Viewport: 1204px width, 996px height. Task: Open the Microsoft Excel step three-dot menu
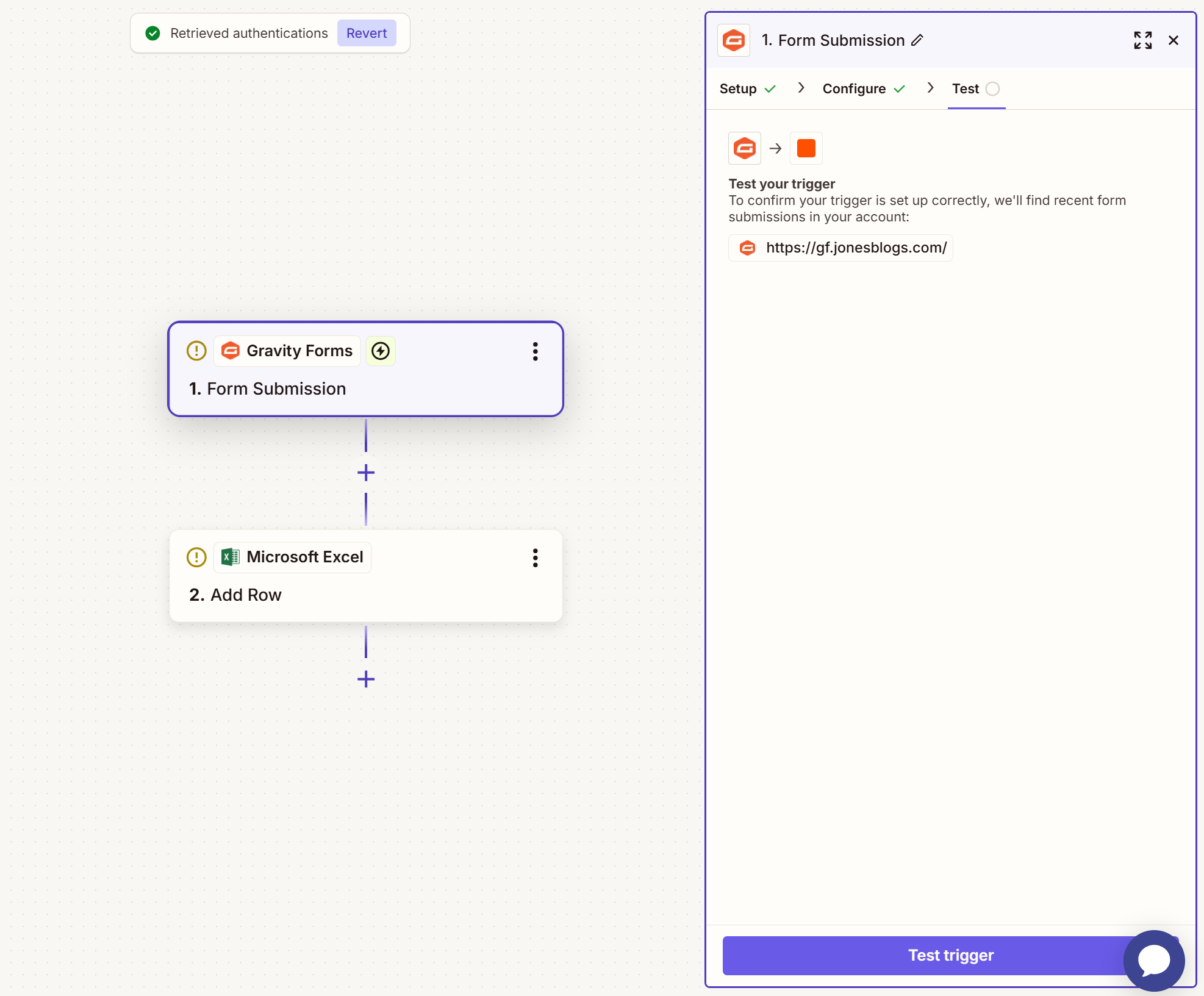tap(535, 557)
